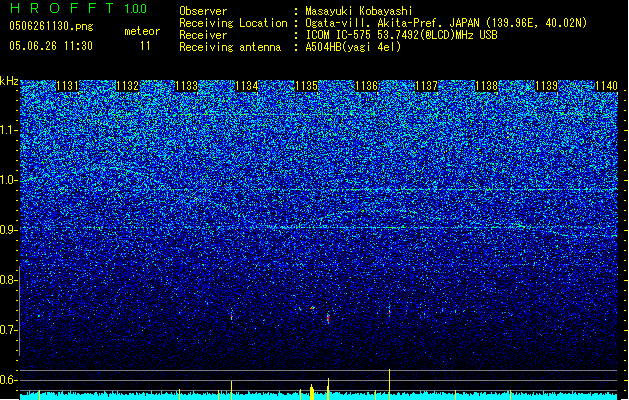
Task: Click the tallest yellow spike in the power graph
Action: pyautogui.click(x=389, y=384)
